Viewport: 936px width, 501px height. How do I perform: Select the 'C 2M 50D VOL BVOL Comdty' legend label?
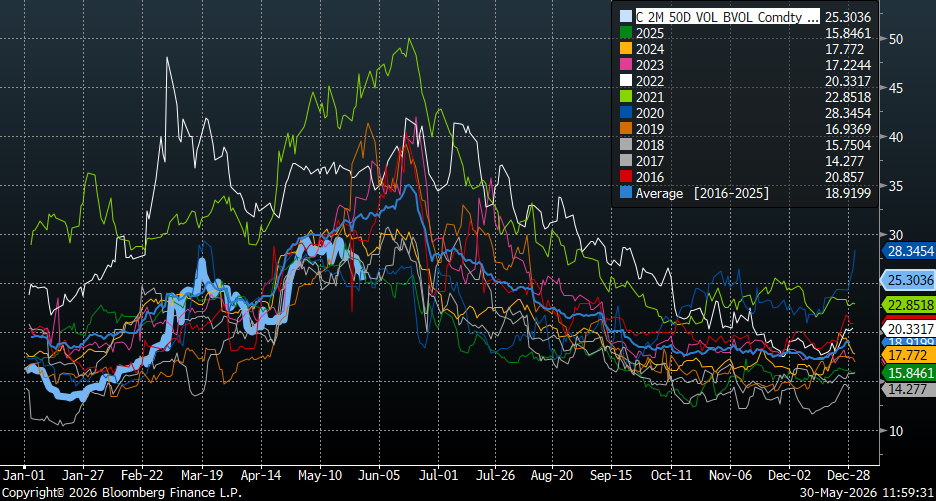pos(728,17)
